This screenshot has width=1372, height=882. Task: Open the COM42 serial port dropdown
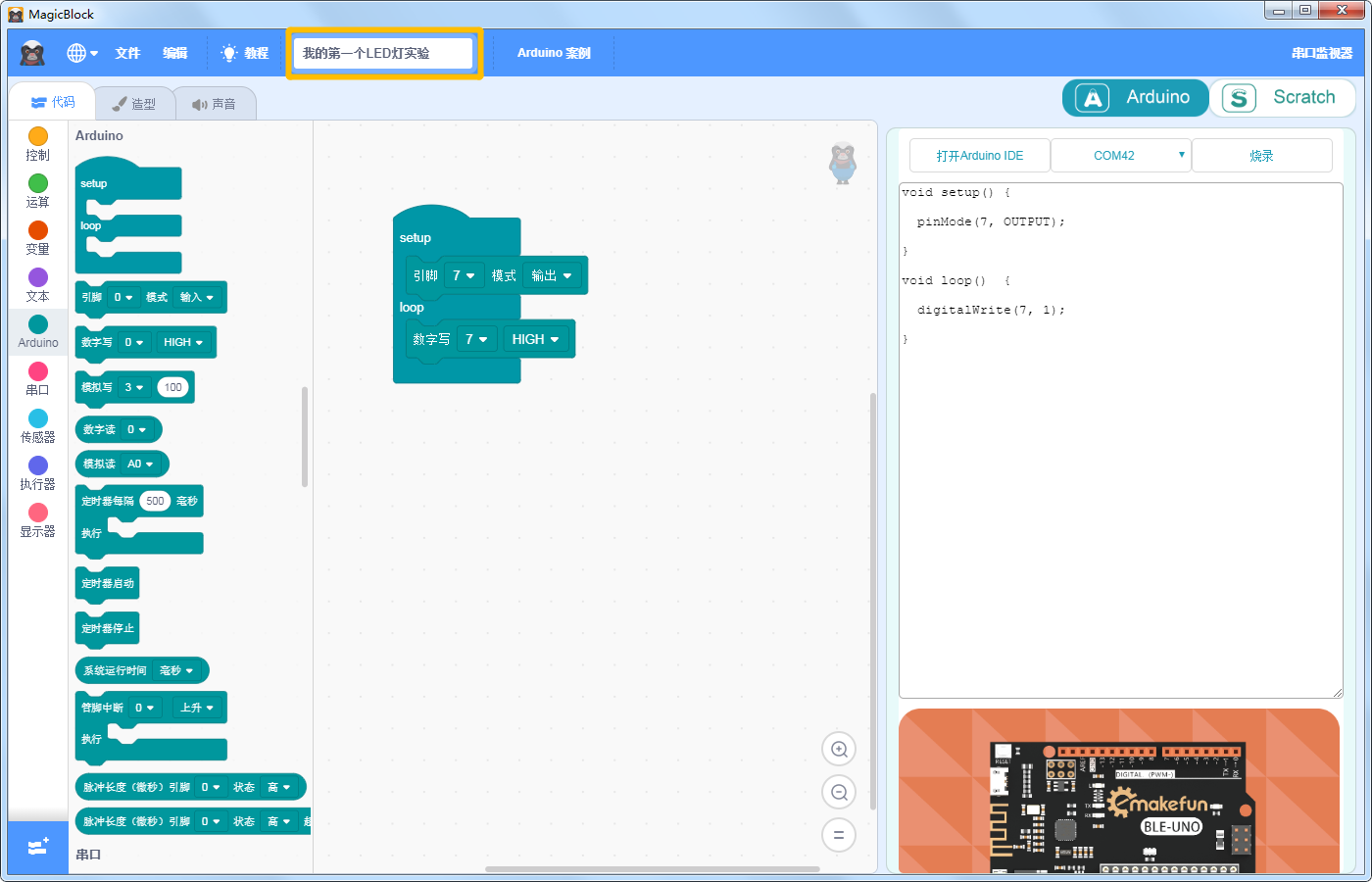[1121, 156]
